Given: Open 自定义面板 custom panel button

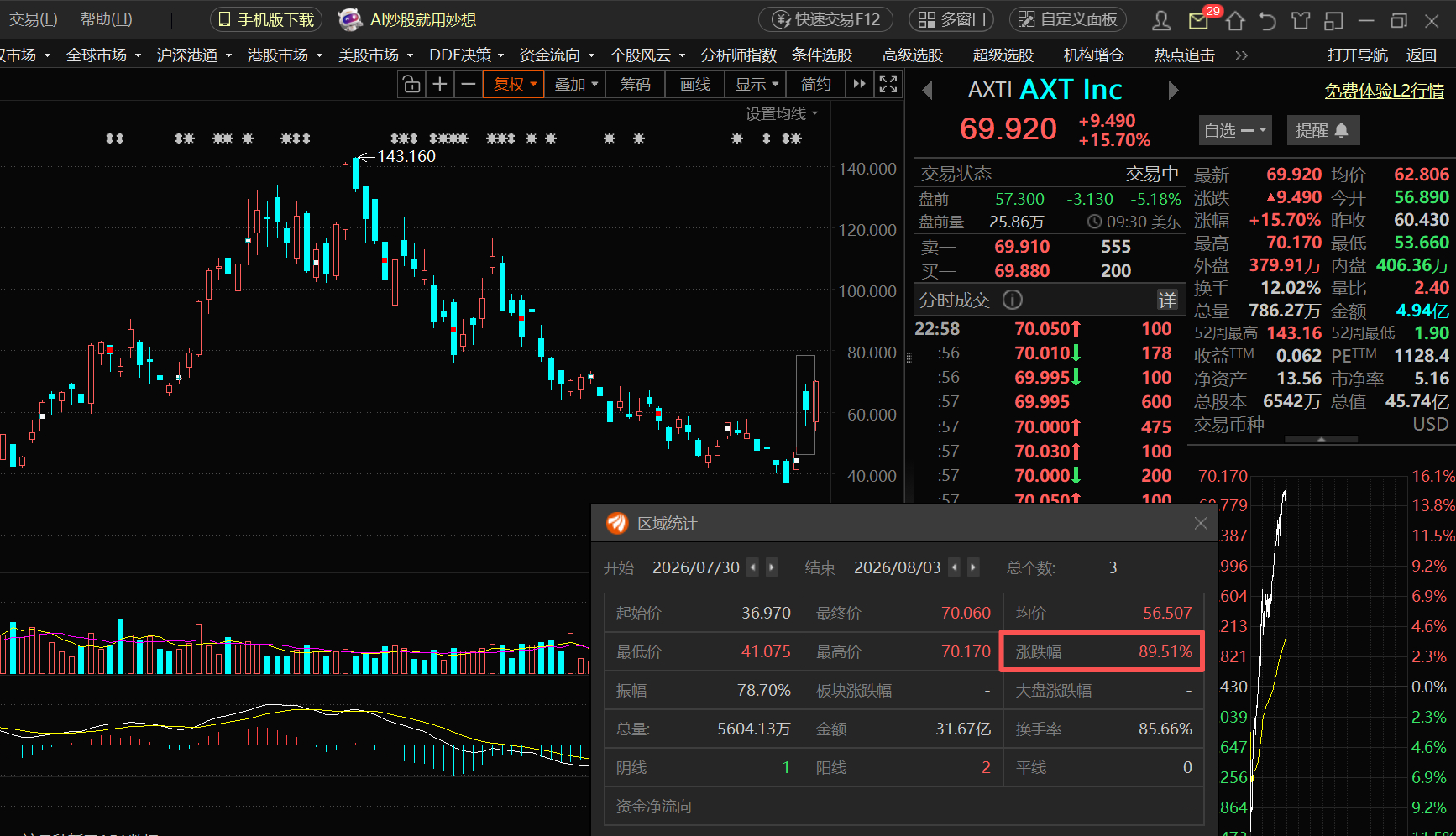Looking at the screenshot, I should point(1067,19).
